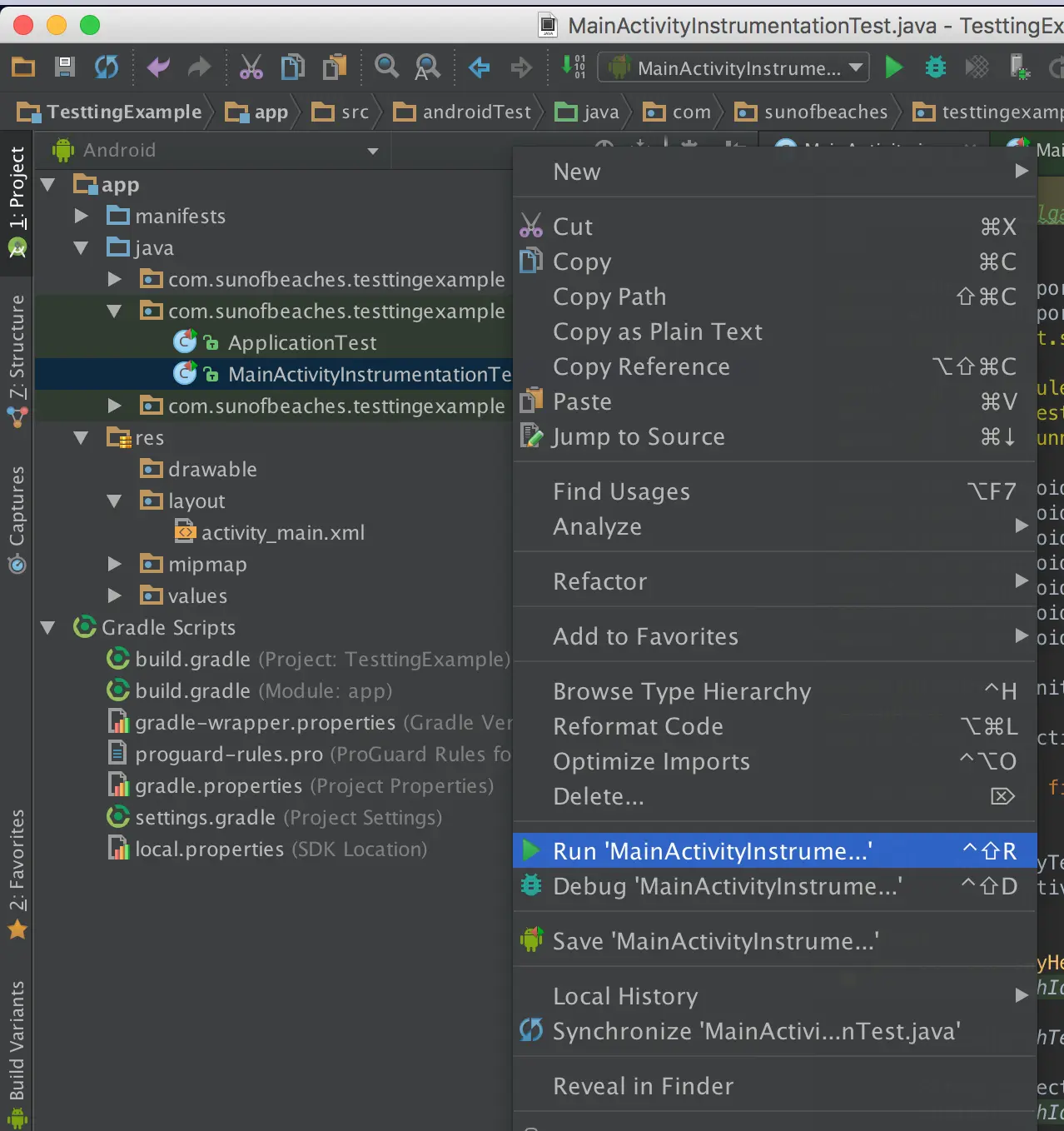1064x1131 pixels.
Task: Choose Copy Reference menu item
Action: [775, 366]
